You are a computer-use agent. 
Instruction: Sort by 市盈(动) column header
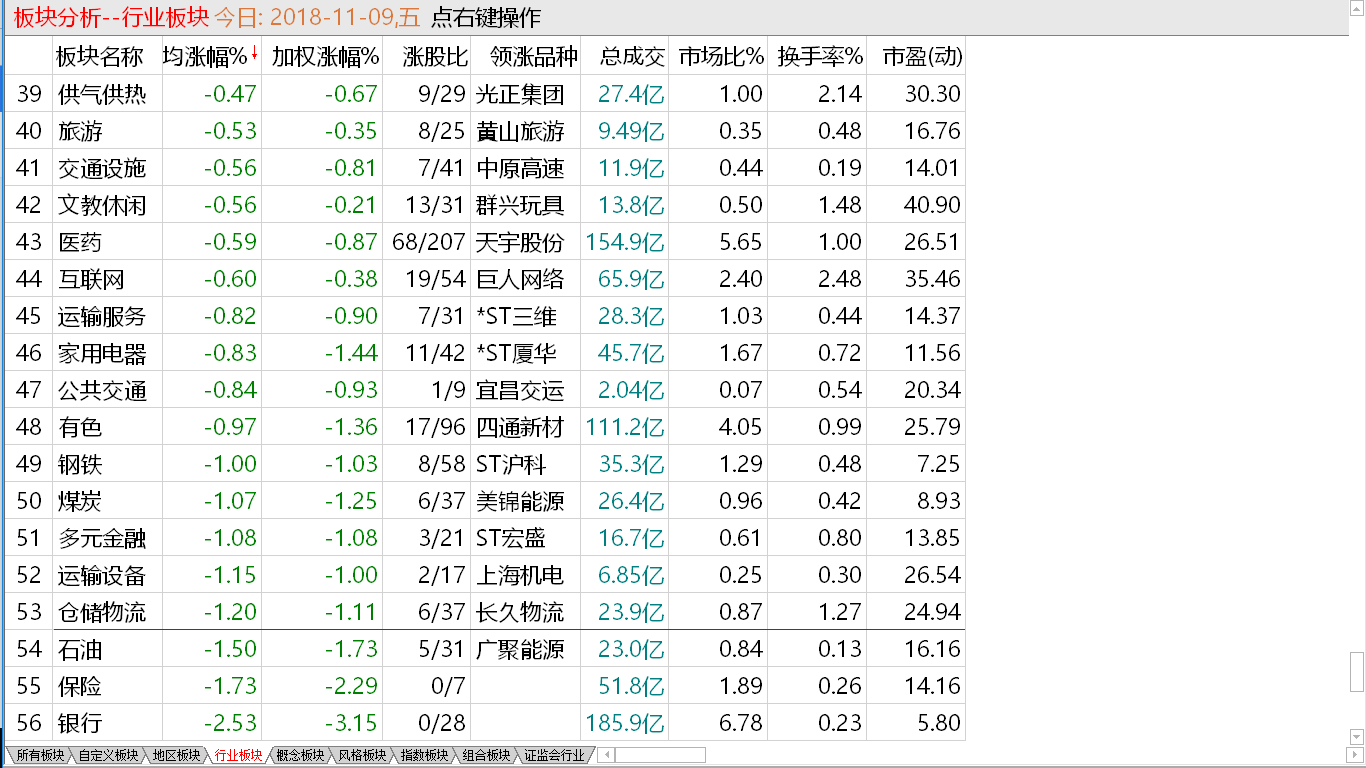pyautogui.click(x=922, y=57)
